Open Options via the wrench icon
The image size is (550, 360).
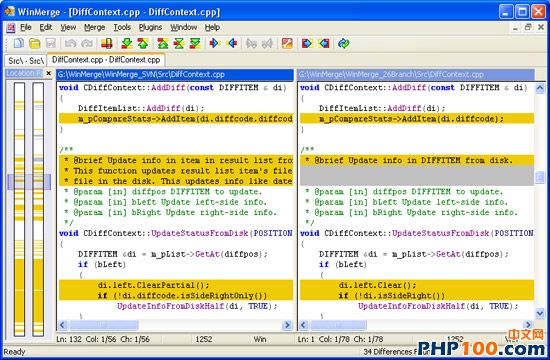click(x=287, y=44)
